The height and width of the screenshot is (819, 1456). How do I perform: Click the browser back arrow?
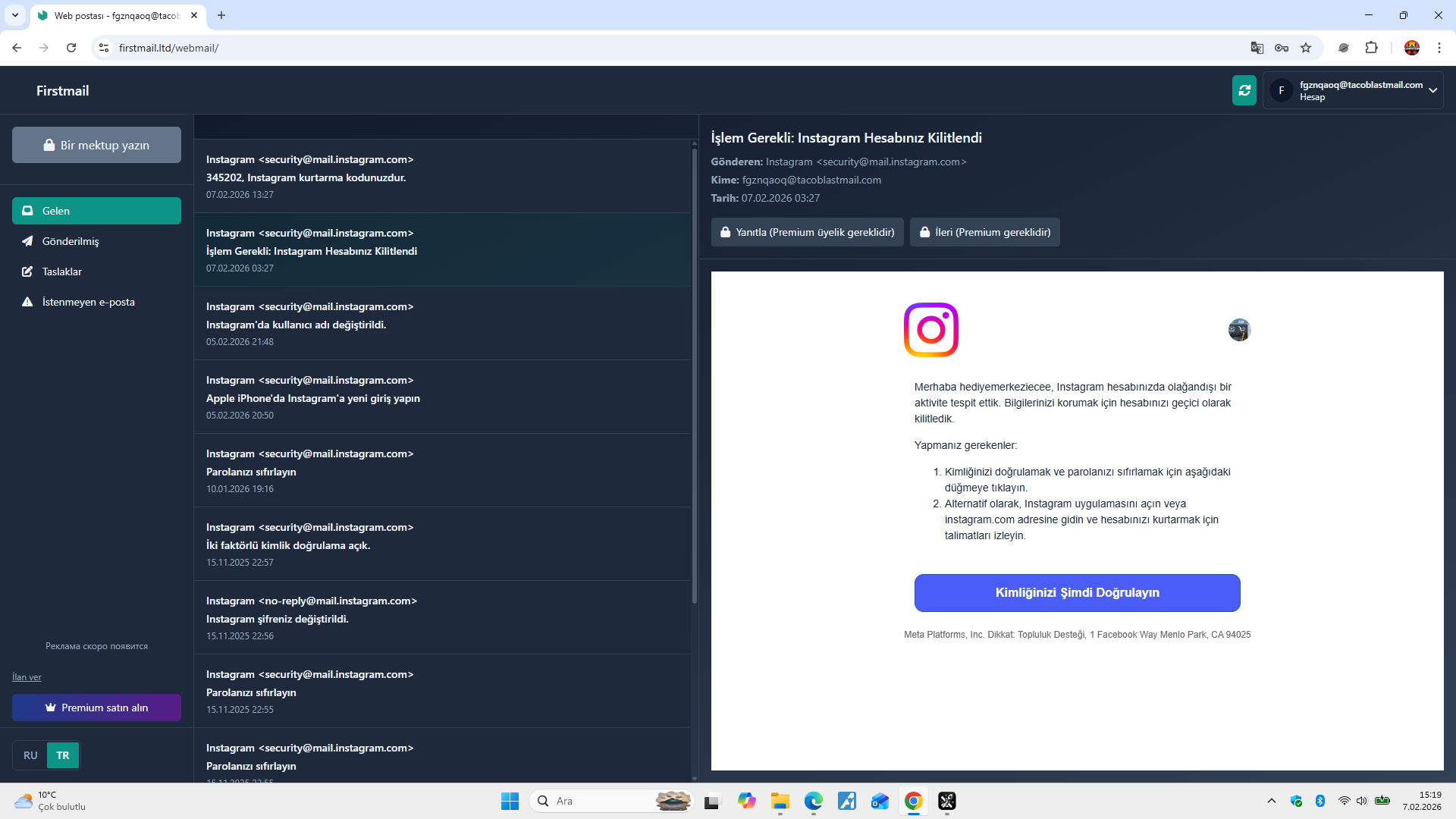(x=17, y=48)
